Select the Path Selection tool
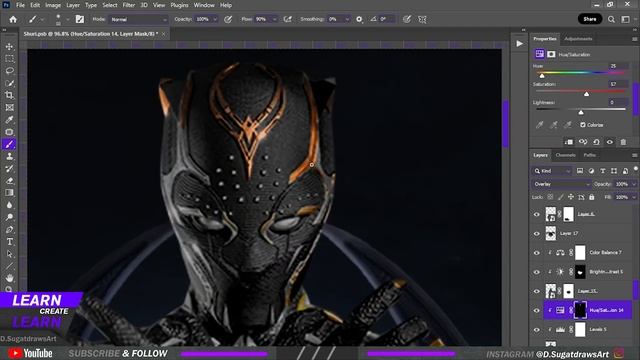 [9, 254]
